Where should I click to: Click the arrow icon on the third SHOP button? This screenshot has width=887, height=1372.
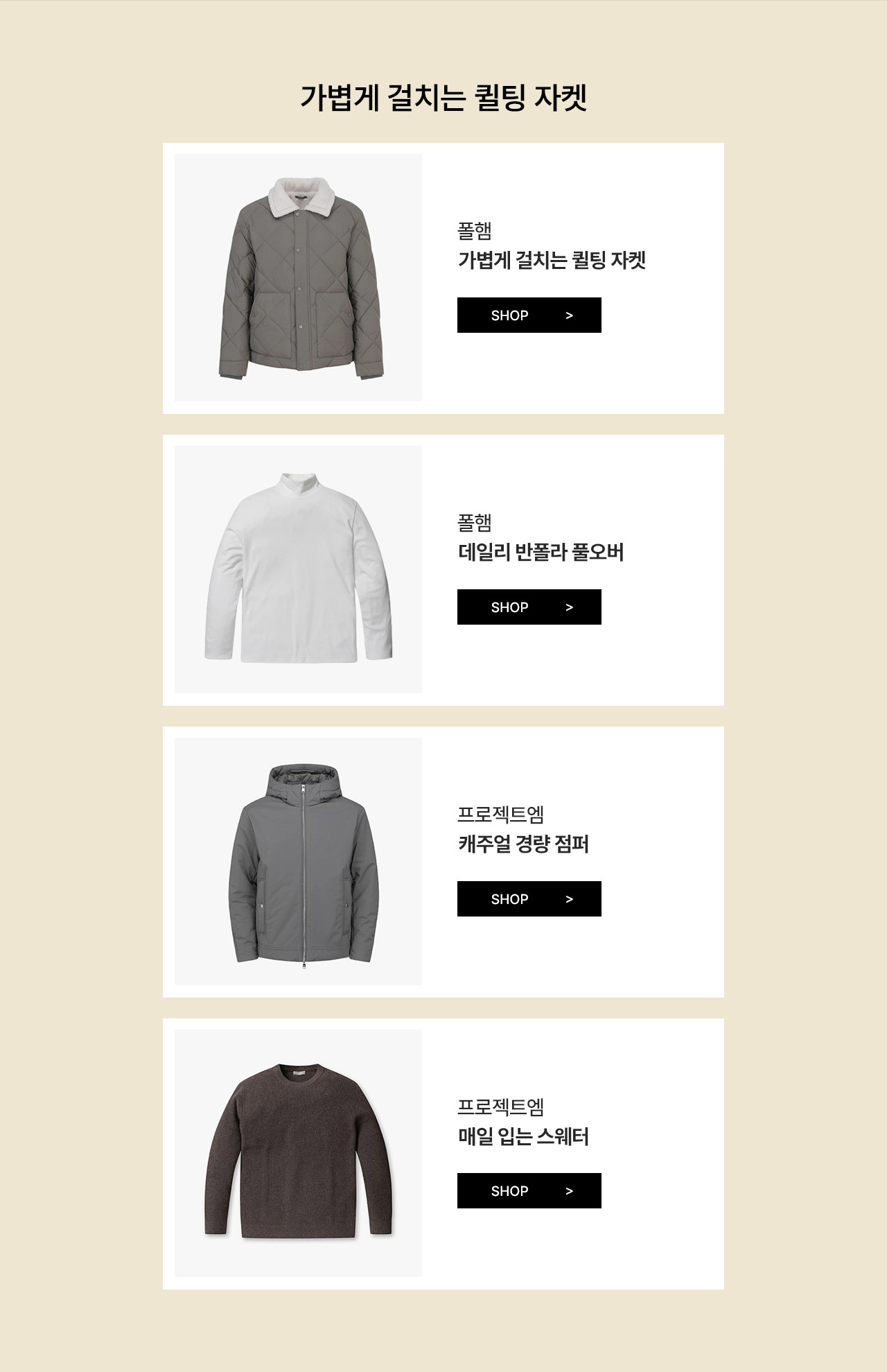click(x=570, y=900)
